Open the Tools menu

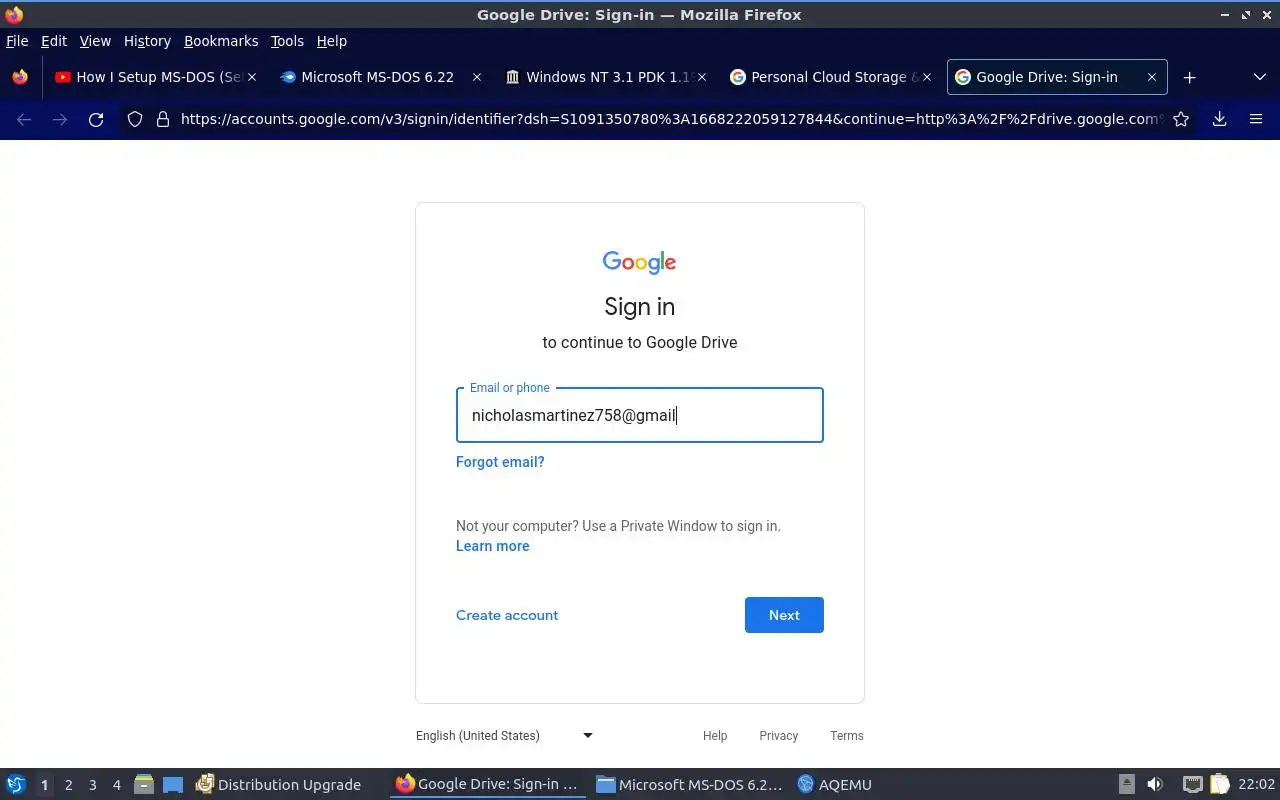(287, 41)
